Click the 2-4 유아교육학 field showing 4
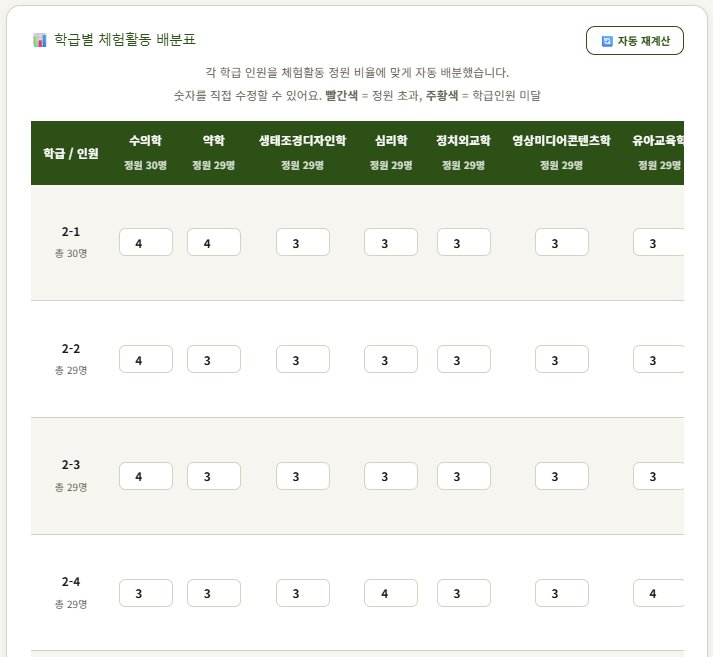 pos(658,593)
